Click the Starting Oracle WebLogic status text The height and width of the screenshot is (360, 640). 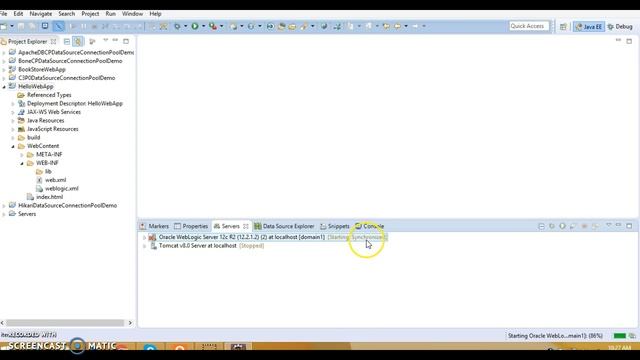pyautogui.click(x=555, y=336)
